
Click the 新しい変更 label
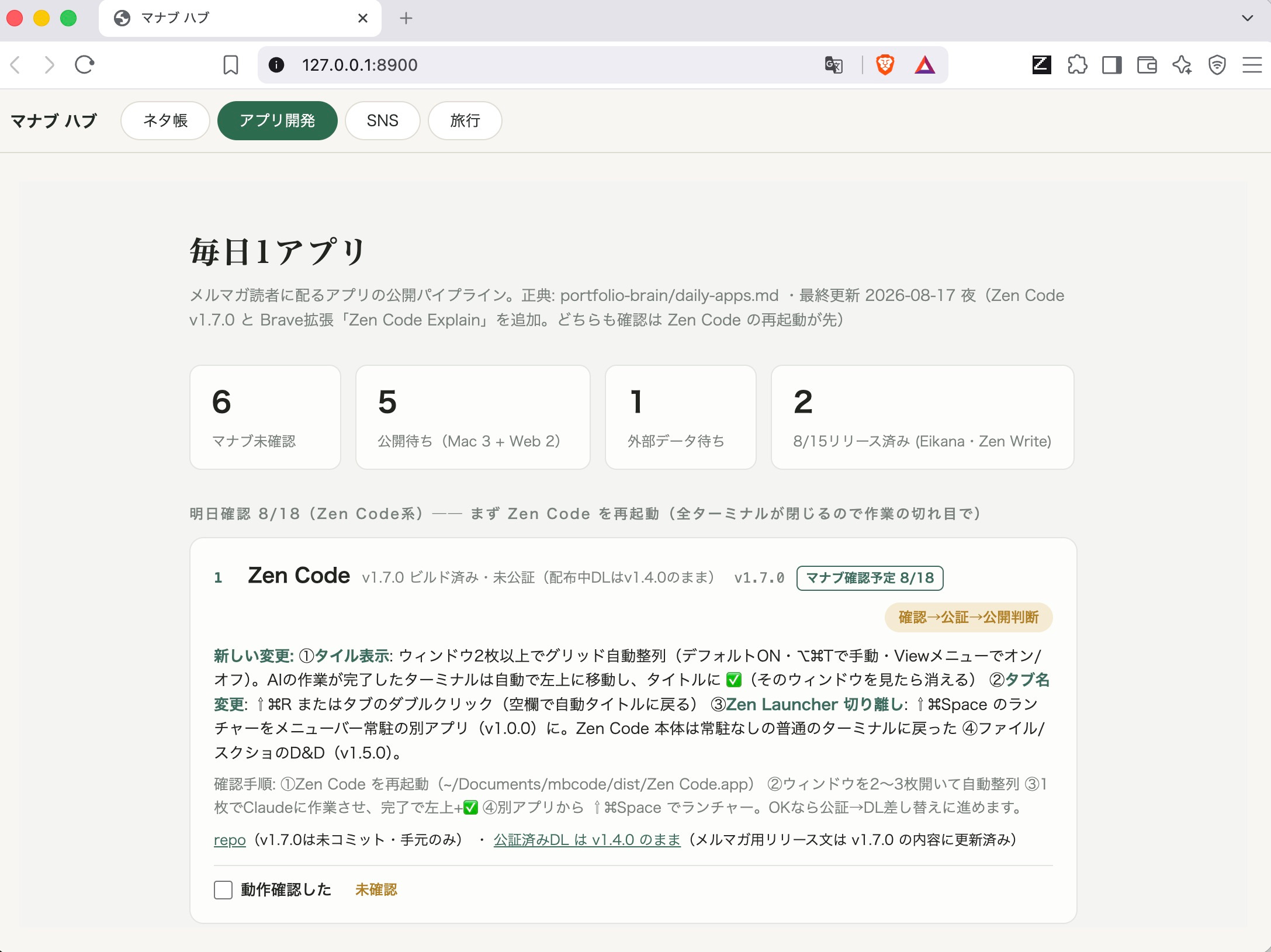(254, 656)
